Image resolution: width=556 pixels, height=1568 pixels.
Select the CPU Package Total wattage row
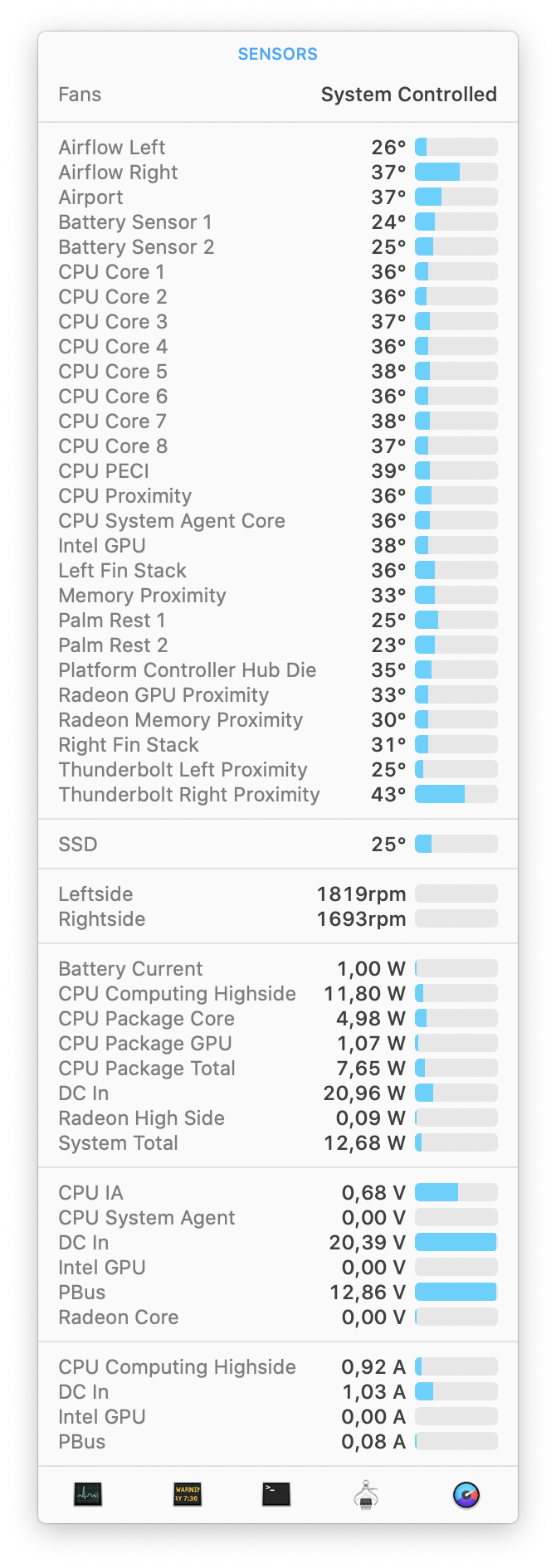(147, 1069)
